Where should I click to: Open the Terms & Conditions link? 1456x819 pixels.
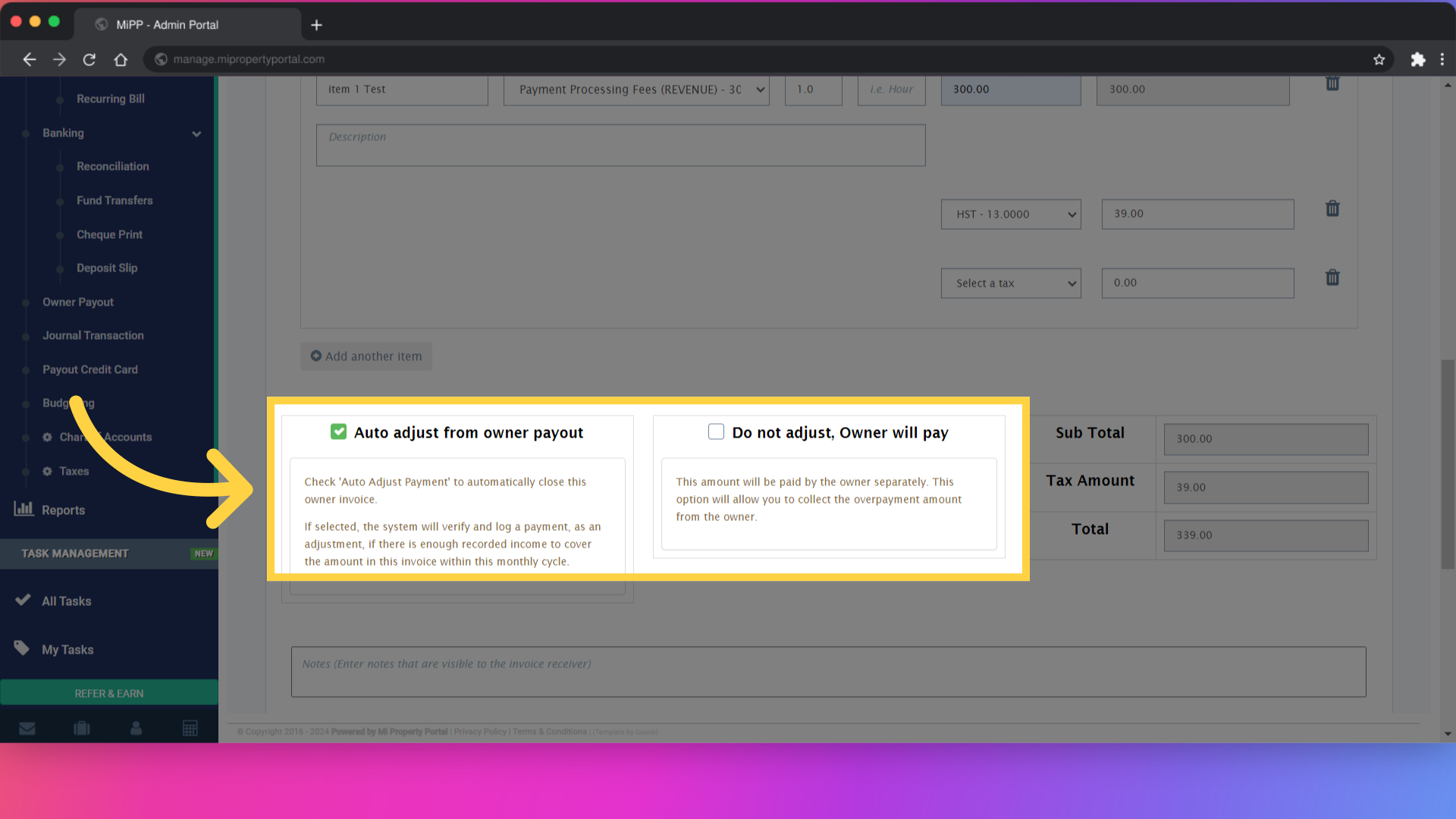(549, 732)
